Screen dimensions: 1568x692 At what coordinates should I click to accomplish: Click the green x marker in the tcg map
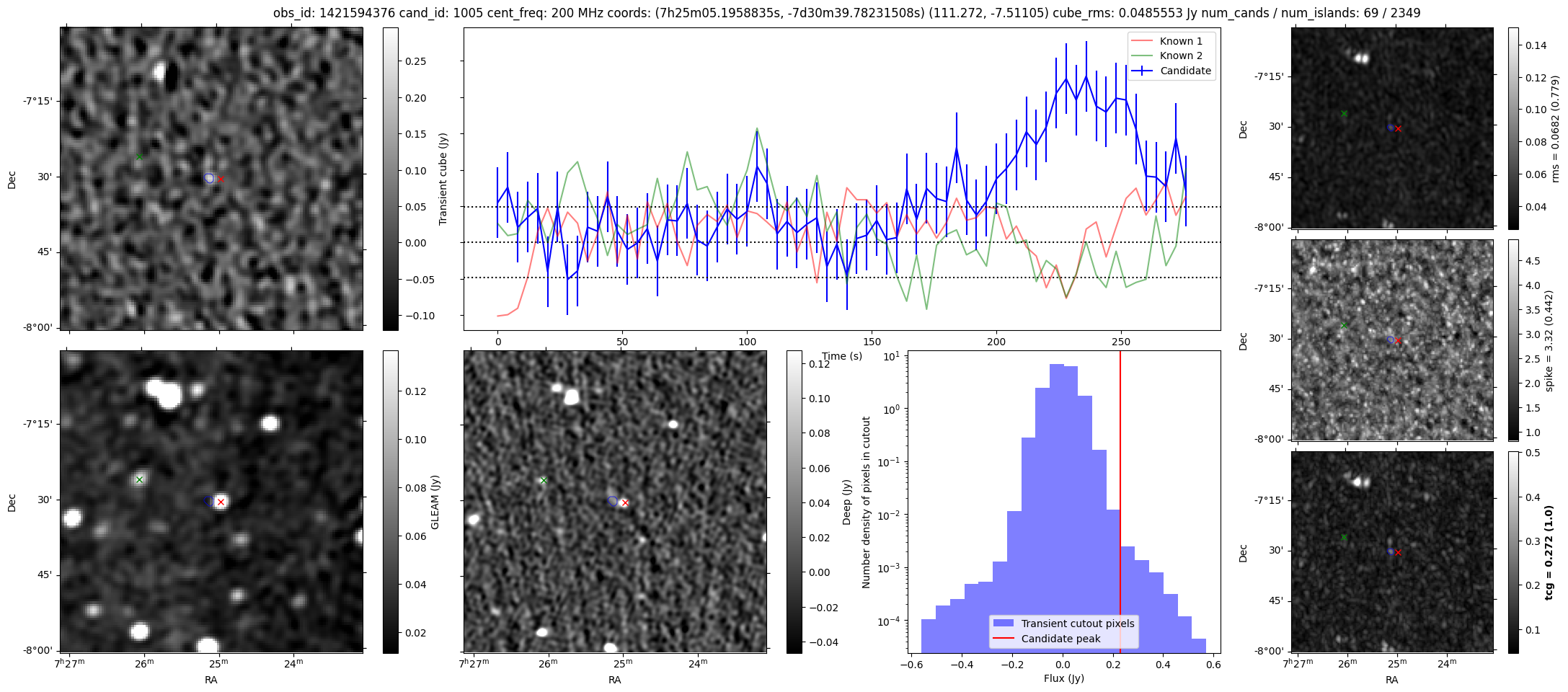click(x=1344, y=537)
